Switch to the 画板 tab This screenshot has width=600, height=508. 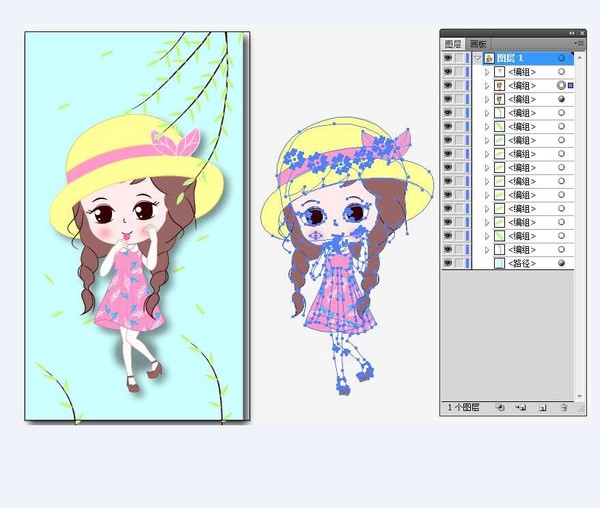pyautogui.click(x=478, y=44)
